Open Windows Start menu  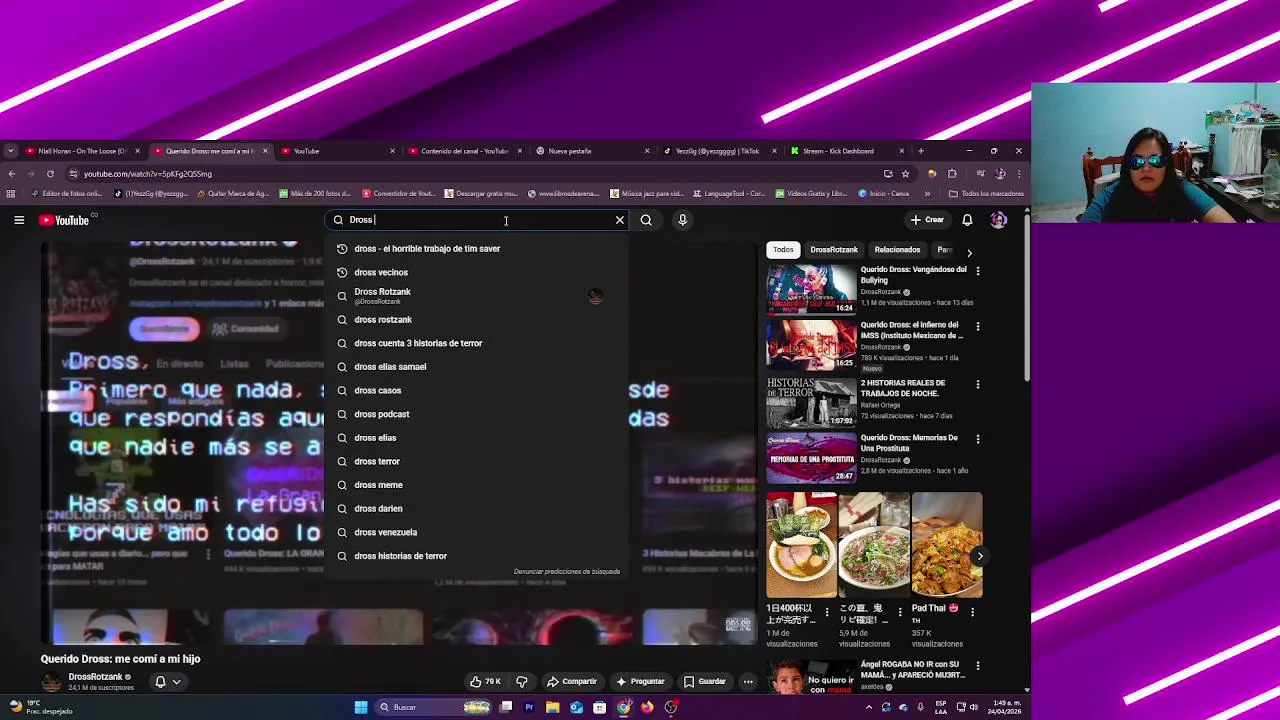click(361, 707)
